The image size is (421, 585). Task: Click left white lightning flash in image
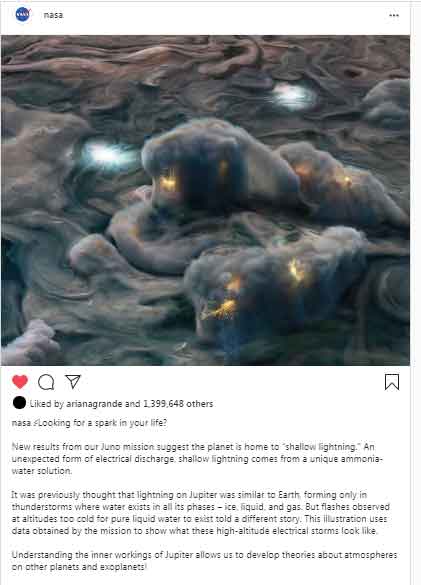coord(106,154)
